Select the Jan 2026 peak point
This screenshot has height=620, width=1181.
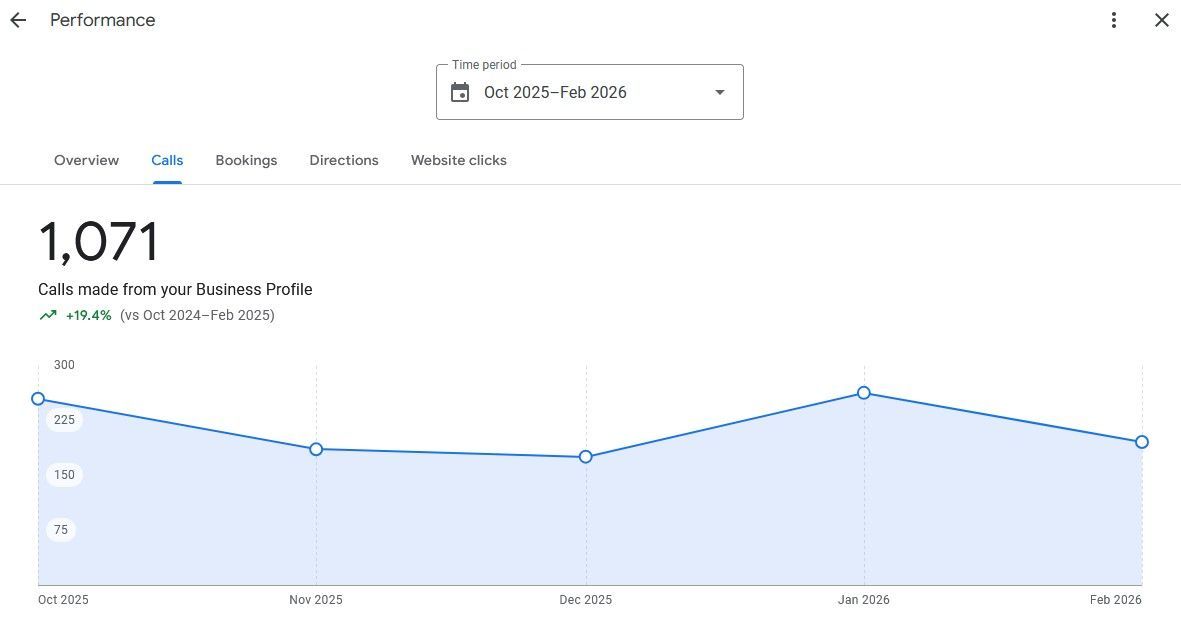[864, 393]
